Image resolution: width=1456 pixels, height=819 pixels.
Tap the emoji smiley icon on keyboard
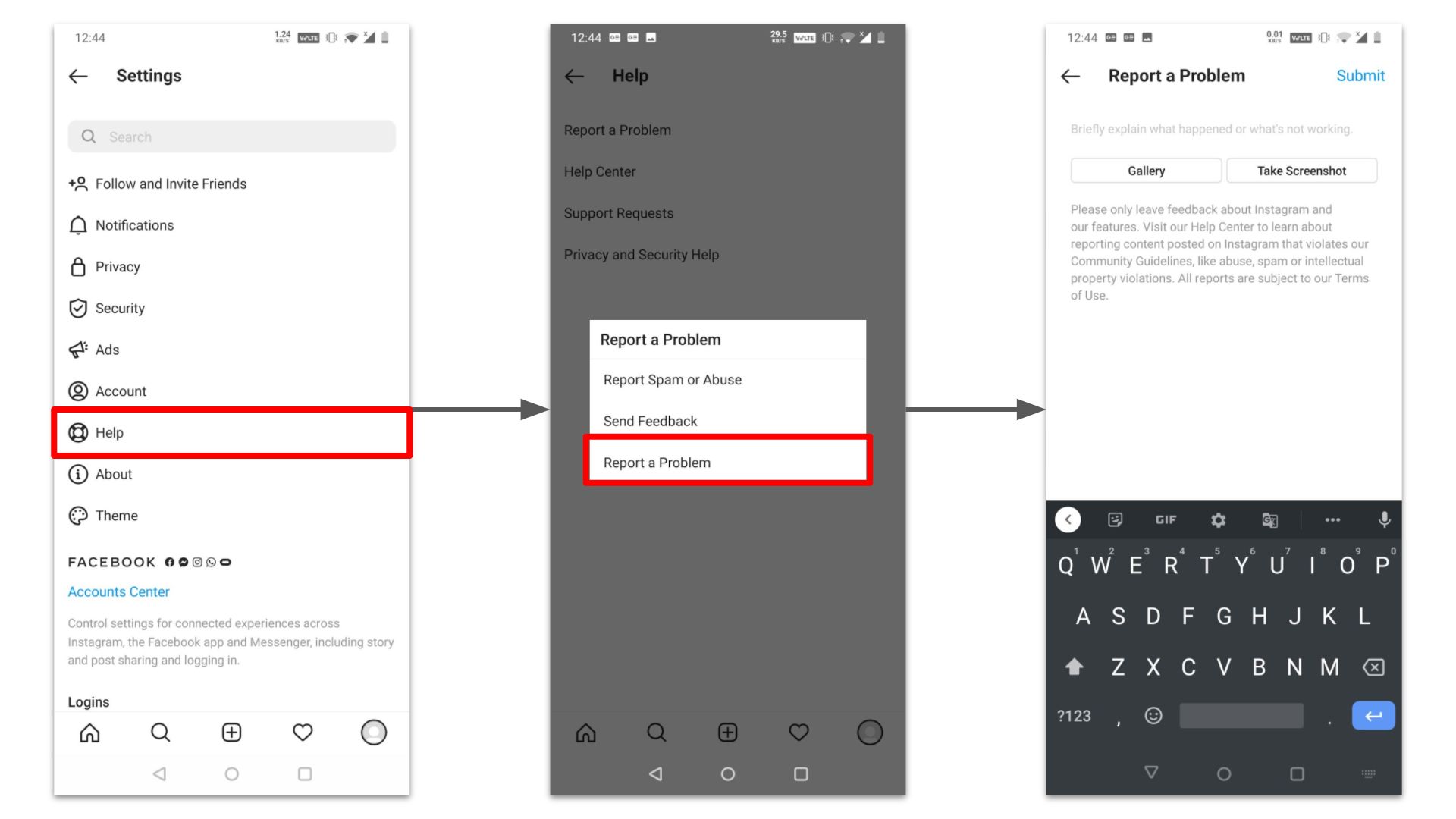tap(1155, 715)
